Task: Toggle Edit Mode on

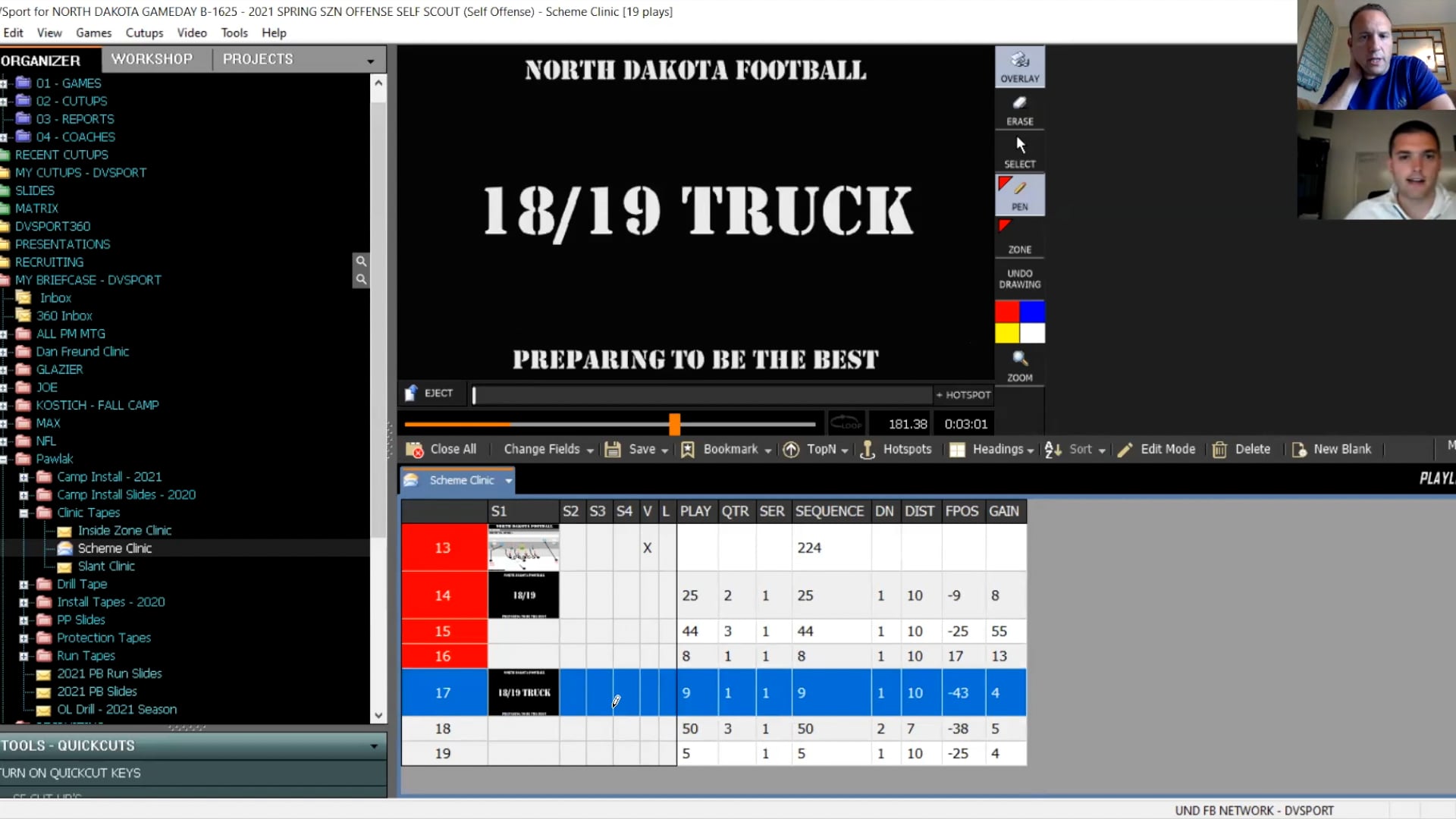Action: (x=1157, y=449)
